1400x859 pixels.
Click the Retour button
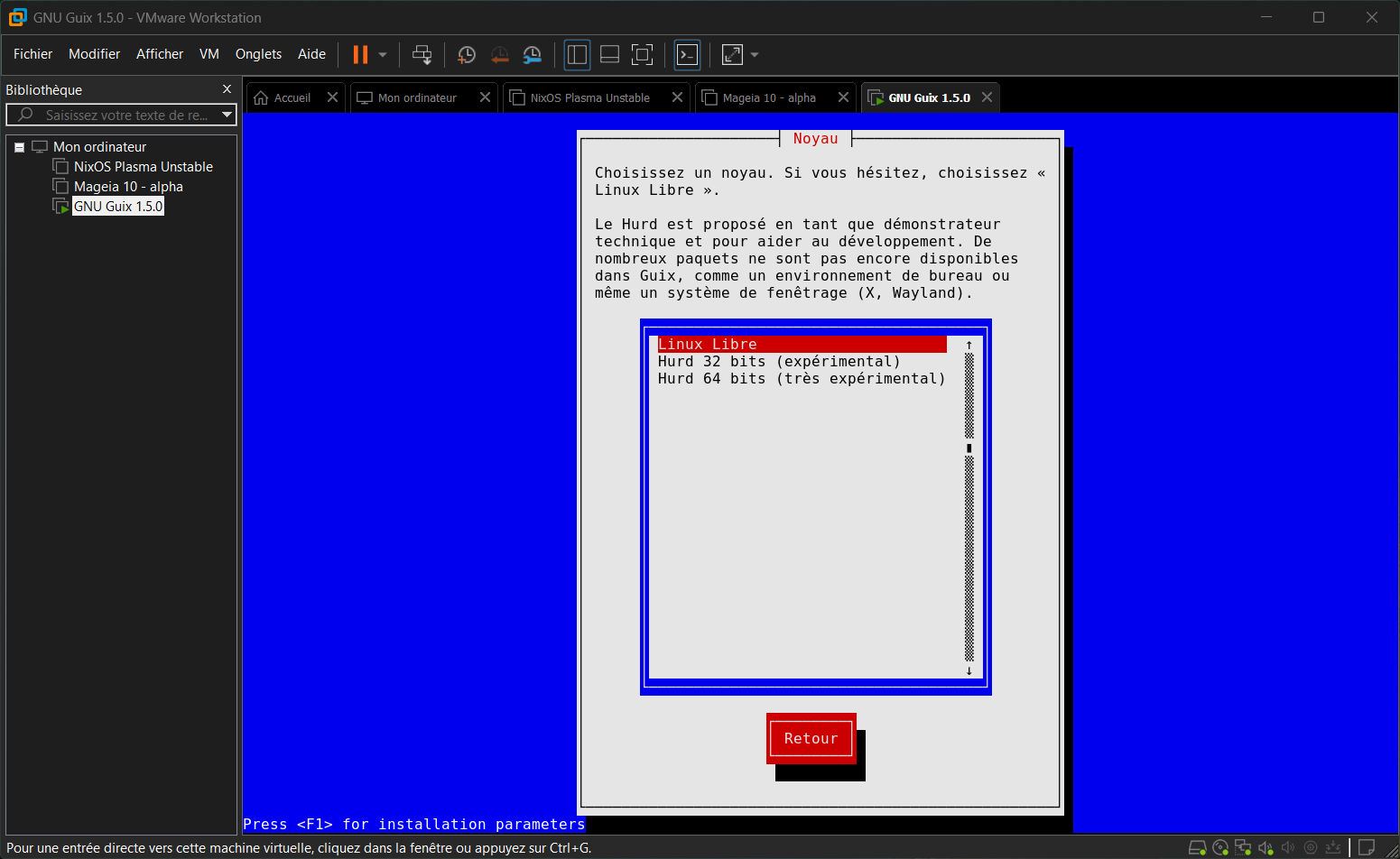point(811,738)
